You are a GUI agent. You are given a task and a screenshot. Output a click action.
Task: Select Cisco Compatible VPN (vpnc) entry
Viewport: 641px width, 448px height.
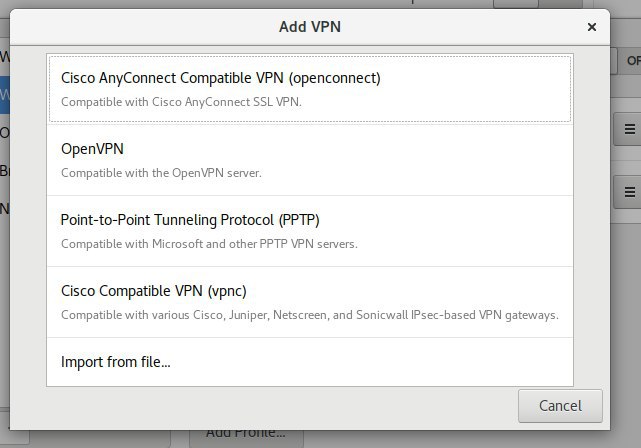[310, 302]
